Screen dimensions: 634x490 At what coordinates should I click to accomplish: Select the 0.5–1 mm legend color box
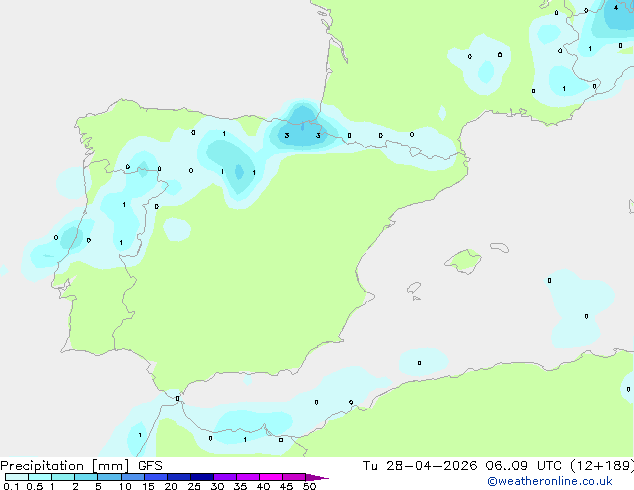point(40,477)
